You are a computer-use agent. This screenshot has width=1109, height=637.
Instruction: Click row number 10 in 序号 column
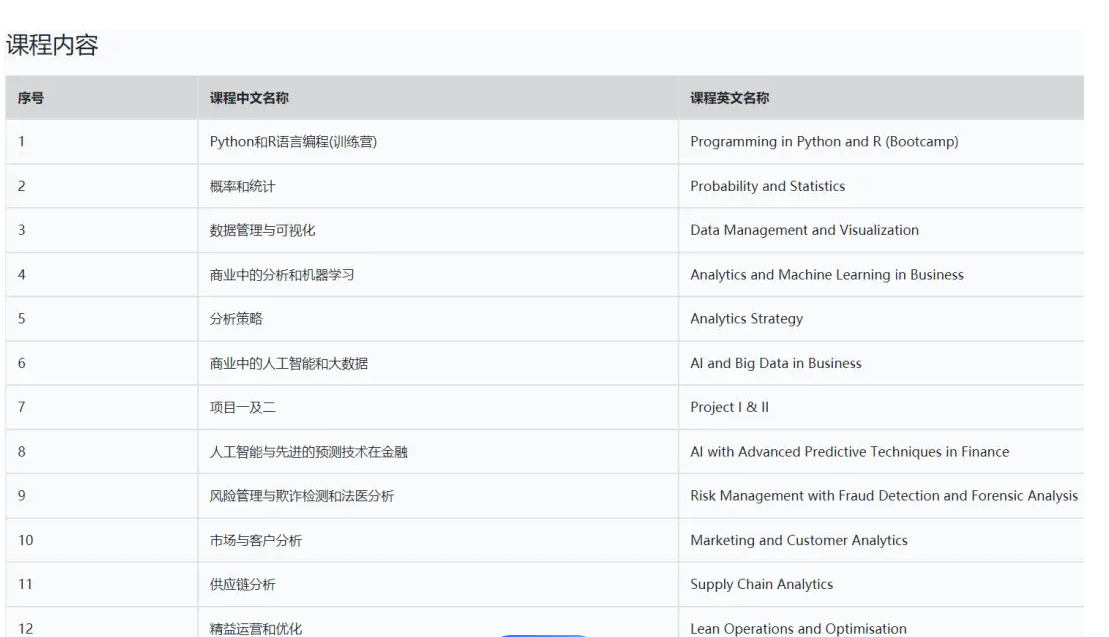tap(25, 540)
